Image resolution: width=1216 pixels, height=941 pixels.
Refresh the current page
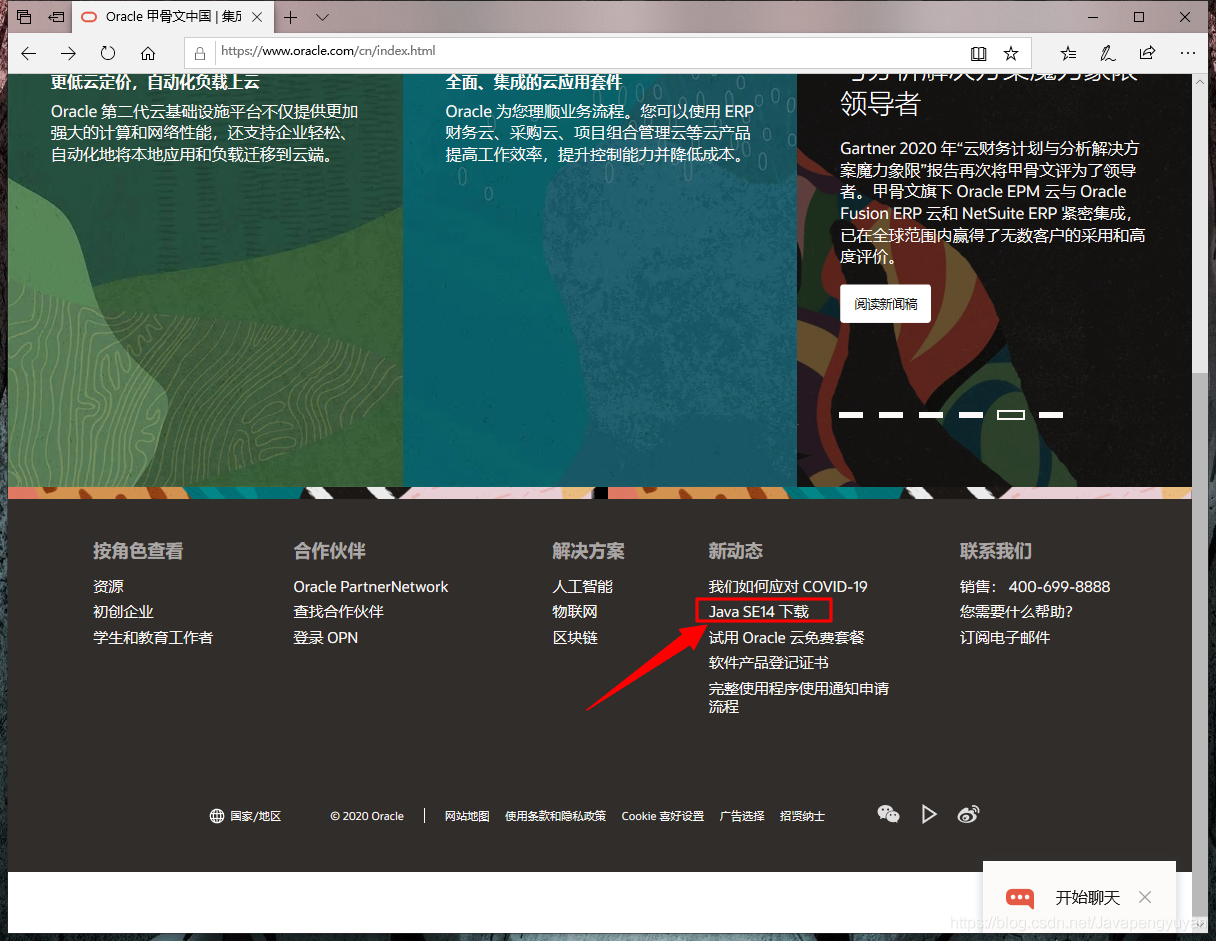108,53
